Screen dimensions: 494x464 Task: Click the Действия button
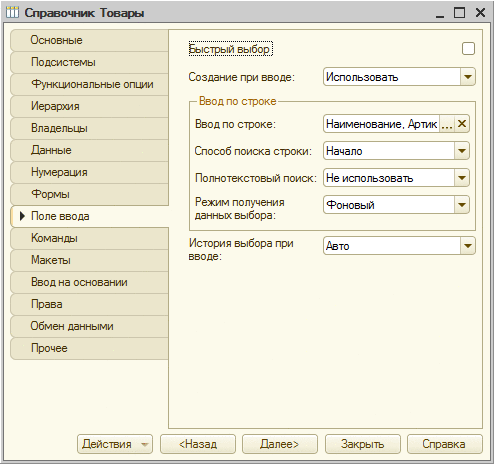(115, 444)
